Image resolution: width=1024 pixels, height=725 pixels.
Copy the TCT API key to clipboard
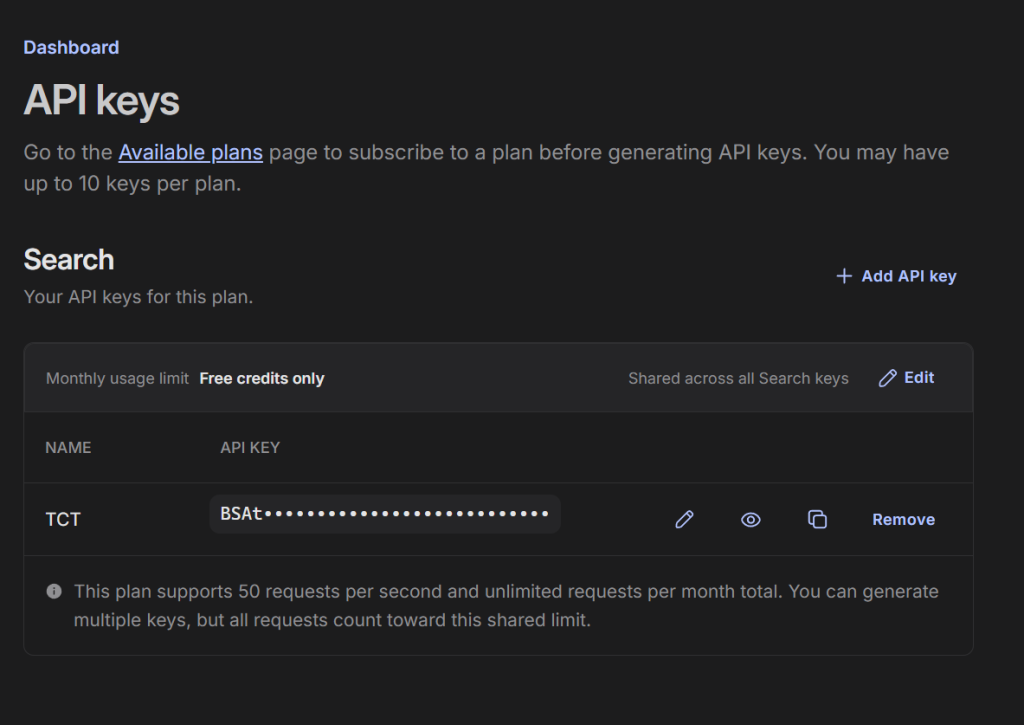[x=818, y=519]
